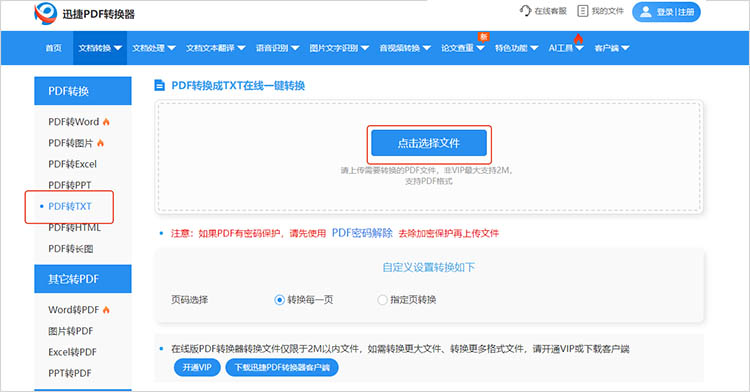Click the flame icon above AI工具
The height and width of the screenshot is (392, 750).
[579, 39]
